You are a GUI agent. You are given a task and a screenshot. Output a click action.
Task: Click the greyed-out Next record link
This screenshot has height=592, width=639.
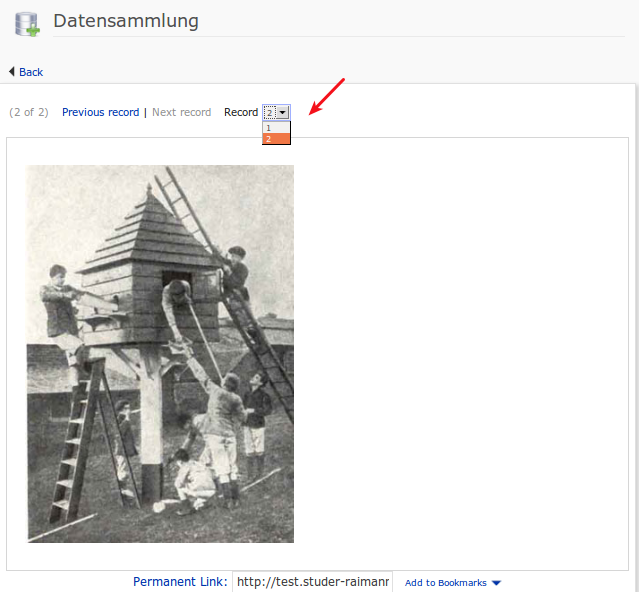pos(181,112)
